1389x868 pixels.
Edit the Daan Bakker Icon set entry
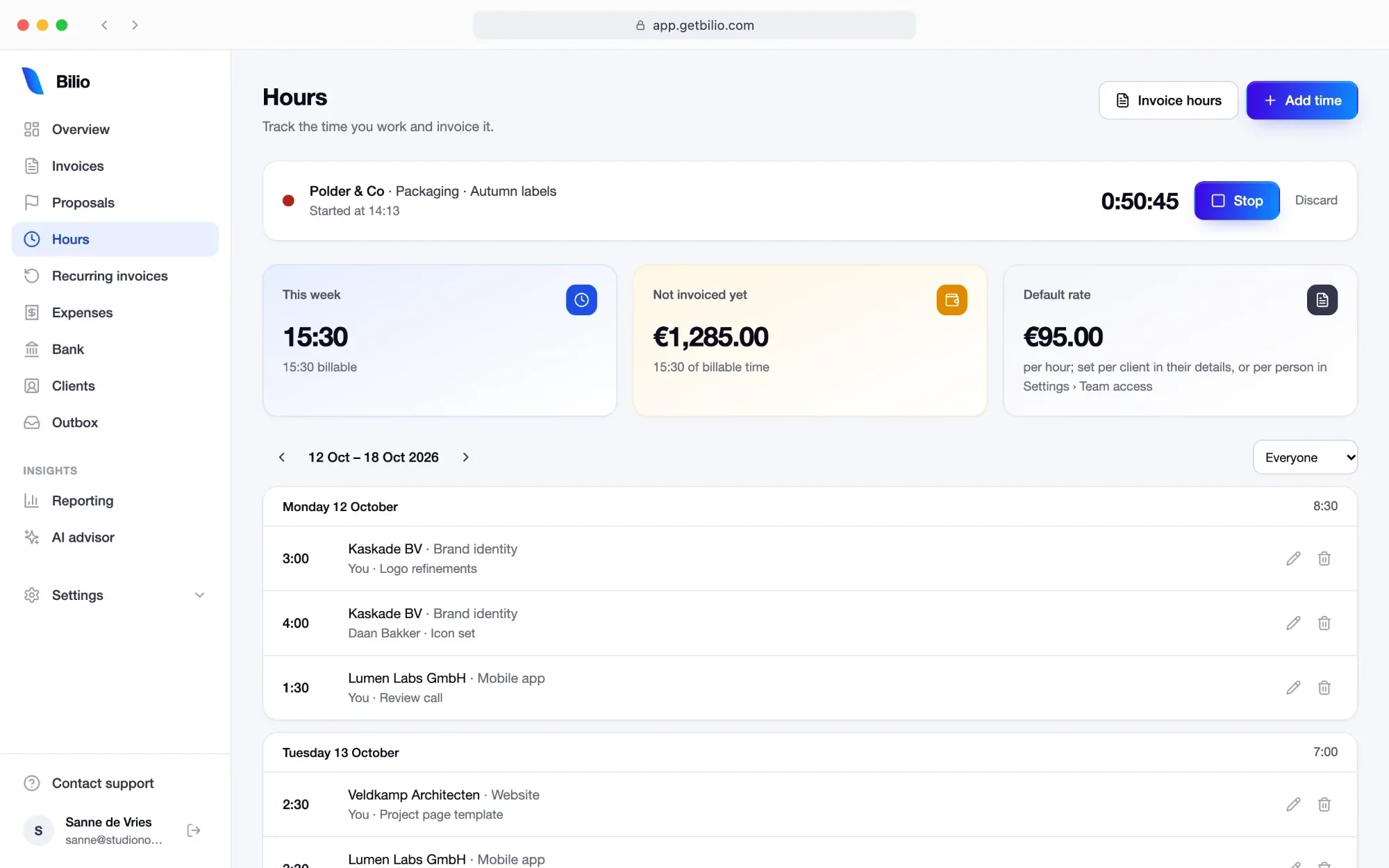click(x=1293, y=623)
